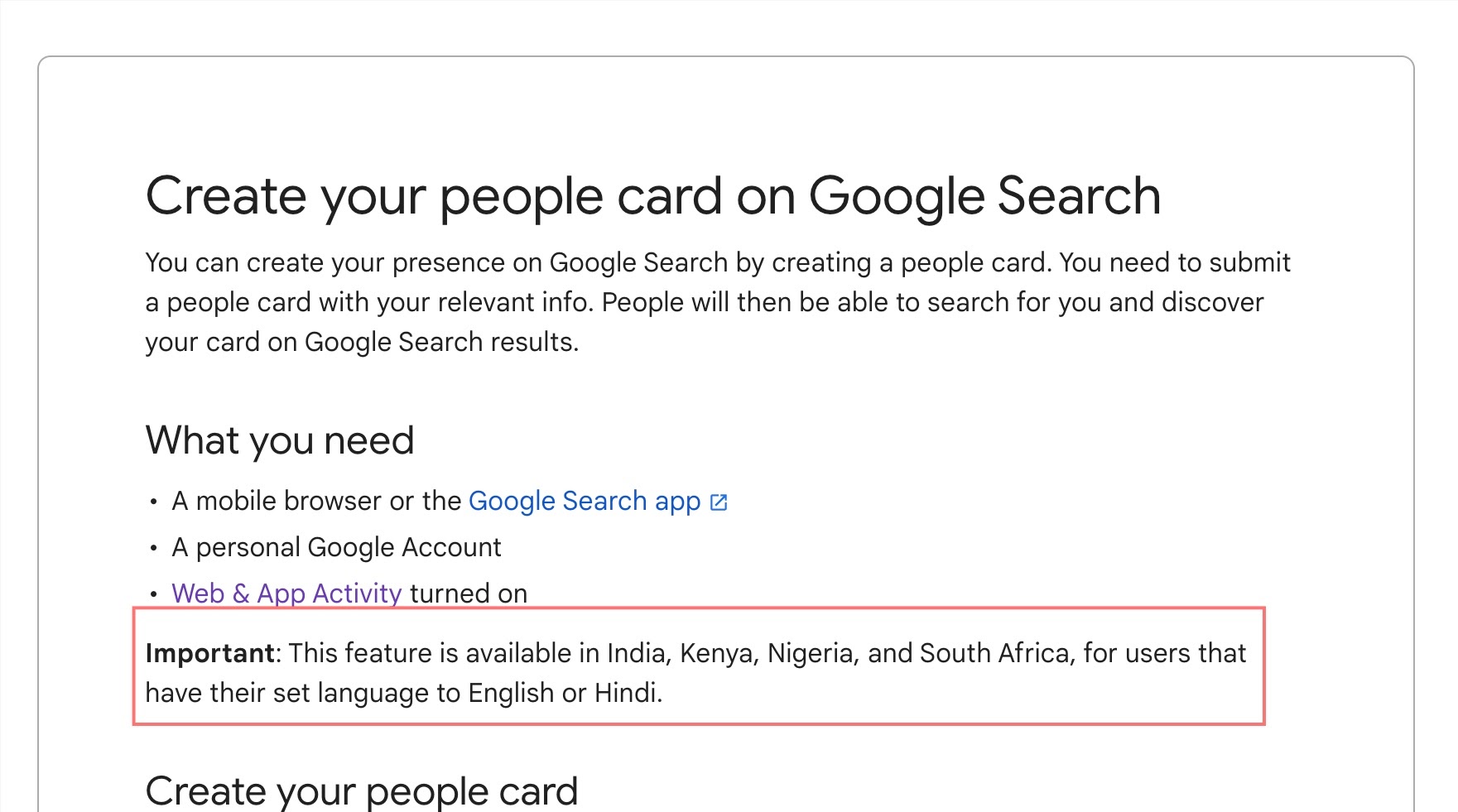Screen dimensions: 1458x812
Task: Click the line starting a people card with your relevant info
Action: (x=705, y=303)
